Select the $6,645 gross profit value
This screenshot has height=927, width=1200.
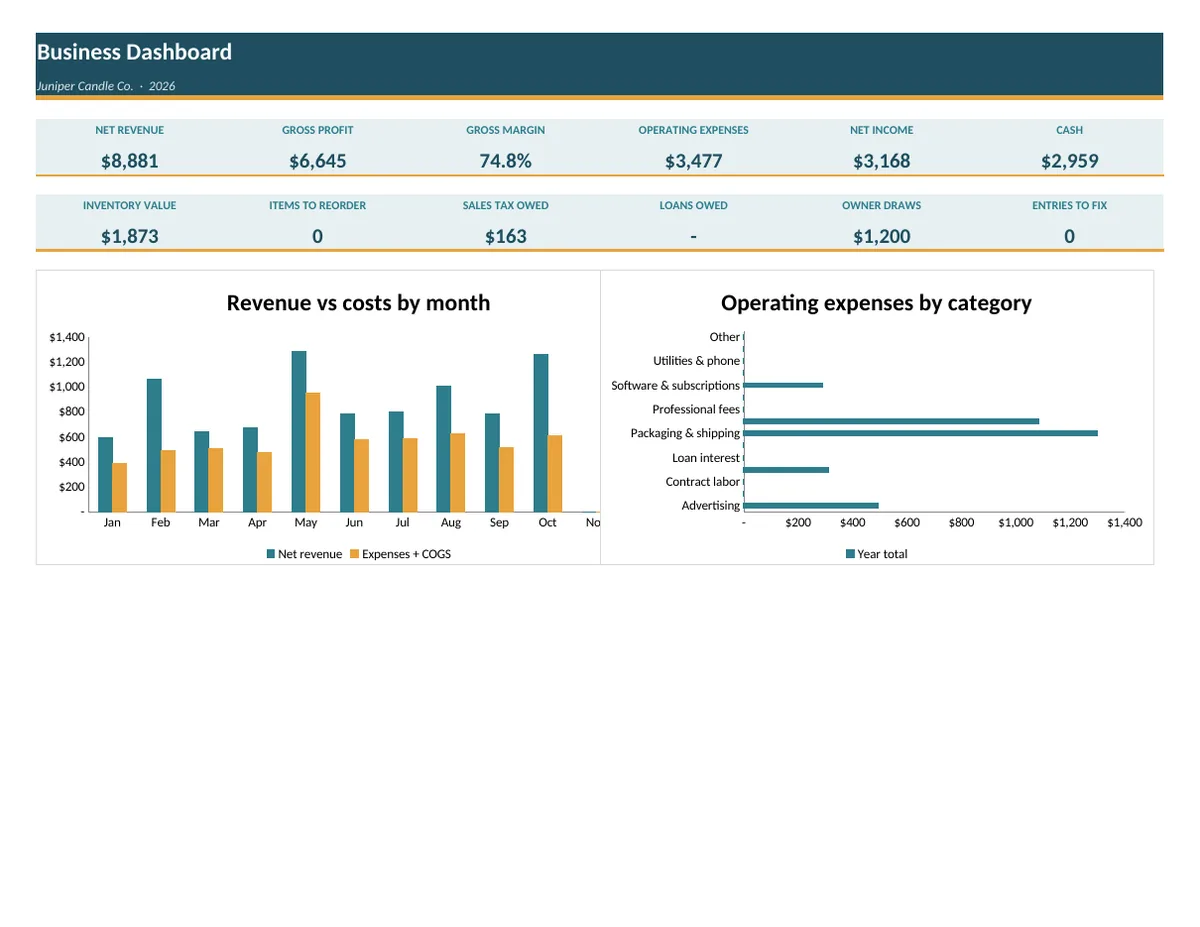pyautogui.click(x=318, y=161)
